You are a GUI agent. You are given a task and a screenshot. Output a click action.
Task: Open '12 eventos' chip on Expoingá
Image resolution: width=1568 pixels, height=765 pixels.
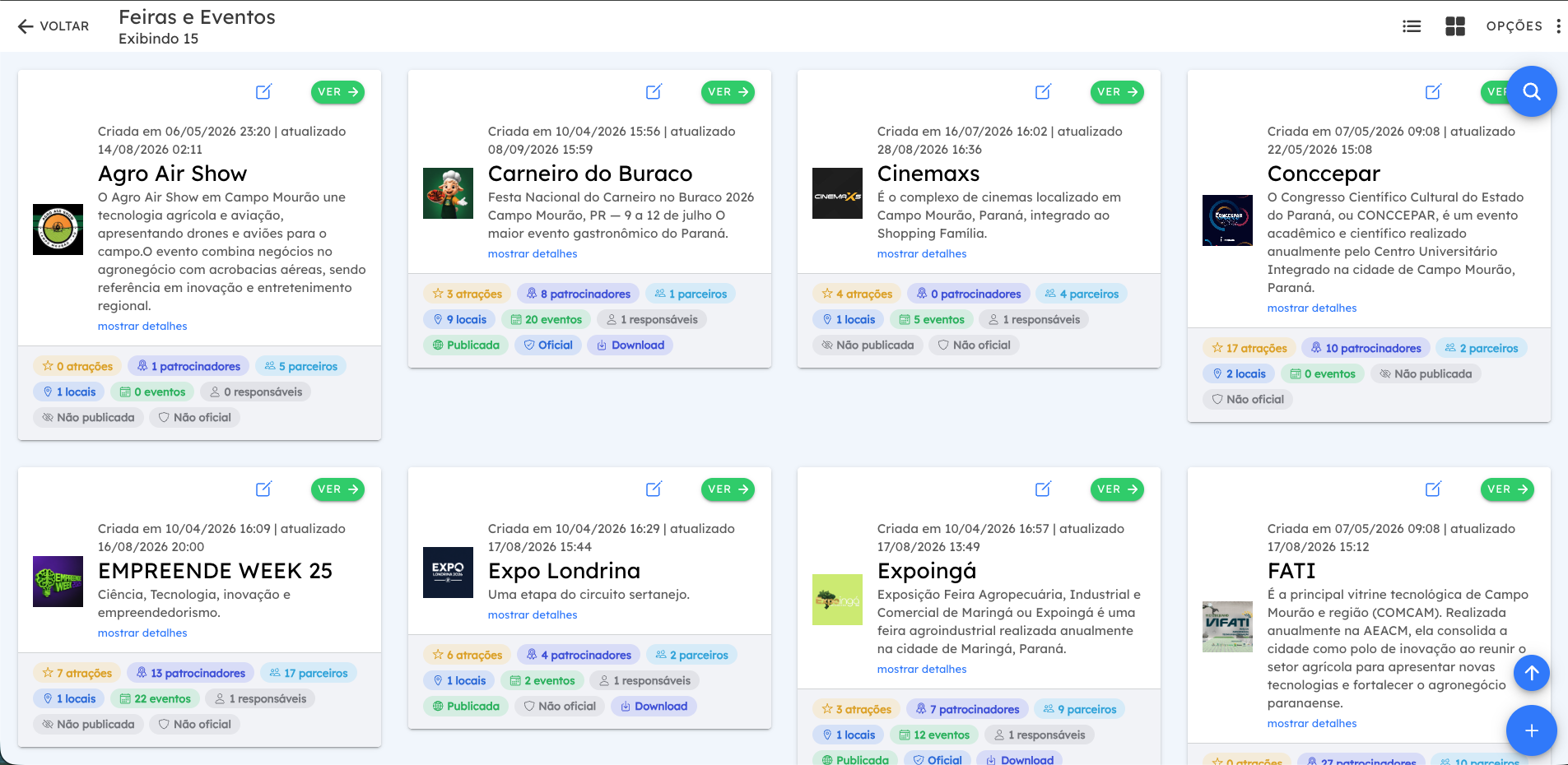934,735
